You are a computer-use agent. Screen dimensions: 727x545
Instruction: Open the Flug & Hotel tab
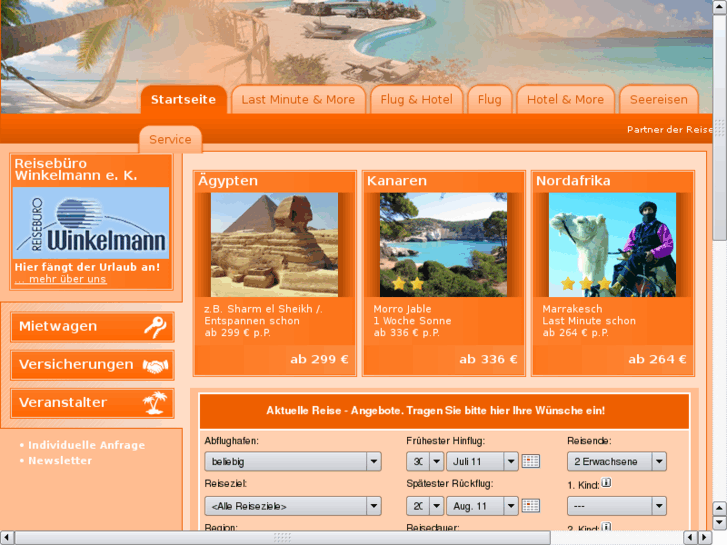[416, 99]
